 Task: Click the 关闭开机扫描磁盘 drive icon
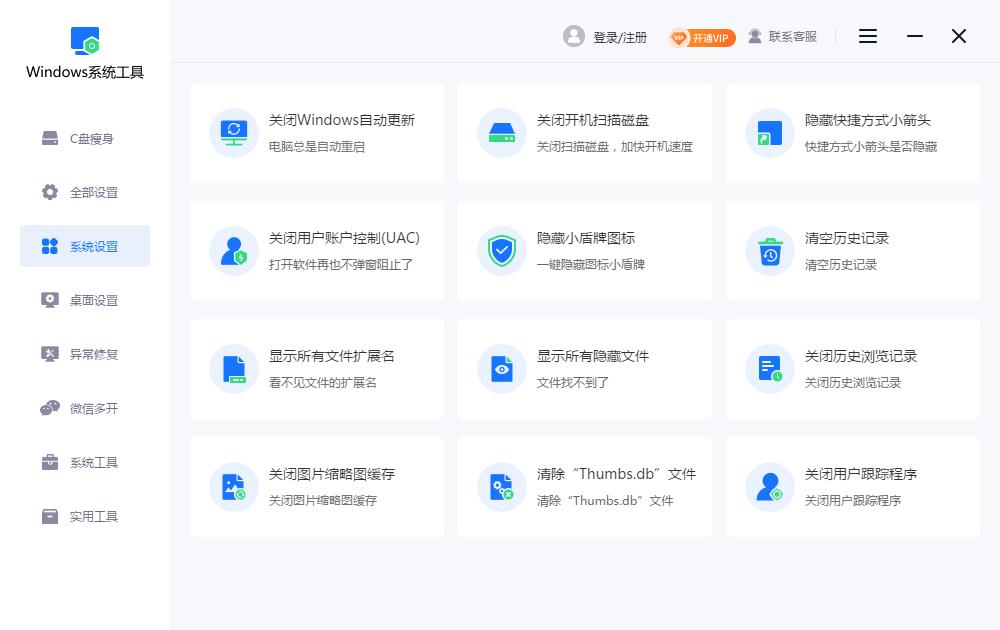coord(502,133)
